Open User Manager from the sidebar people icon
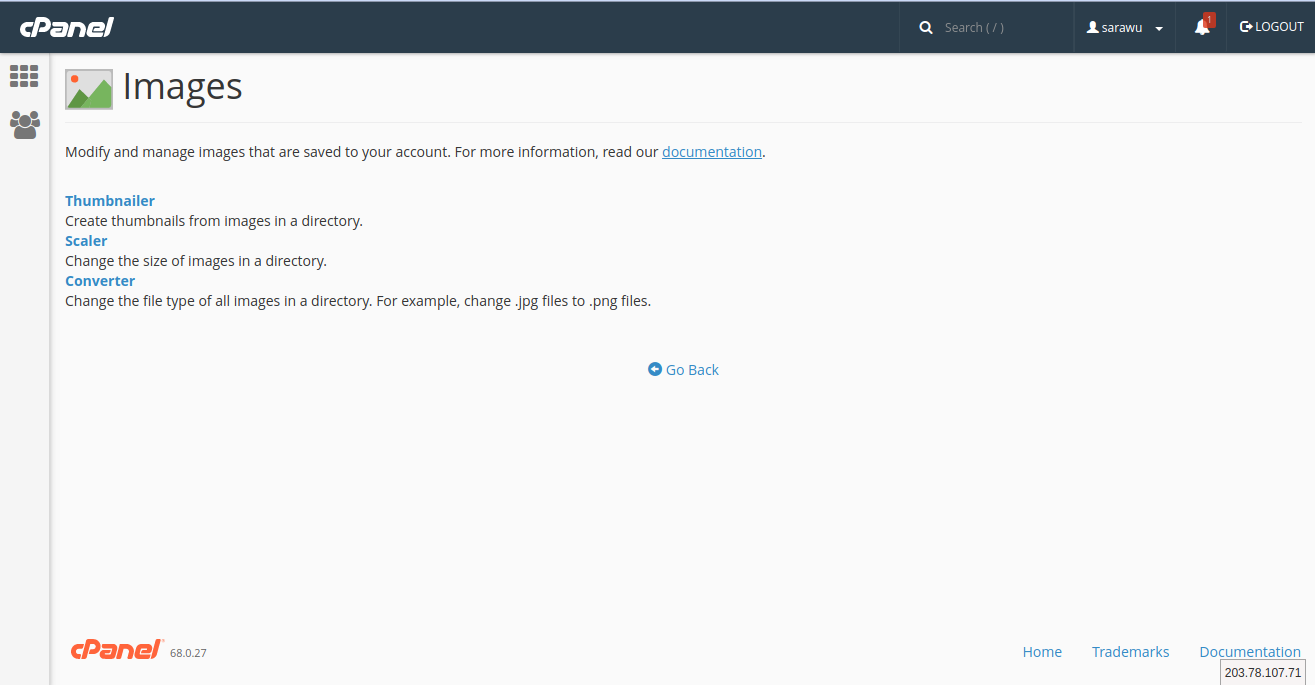 pos(24,125)
